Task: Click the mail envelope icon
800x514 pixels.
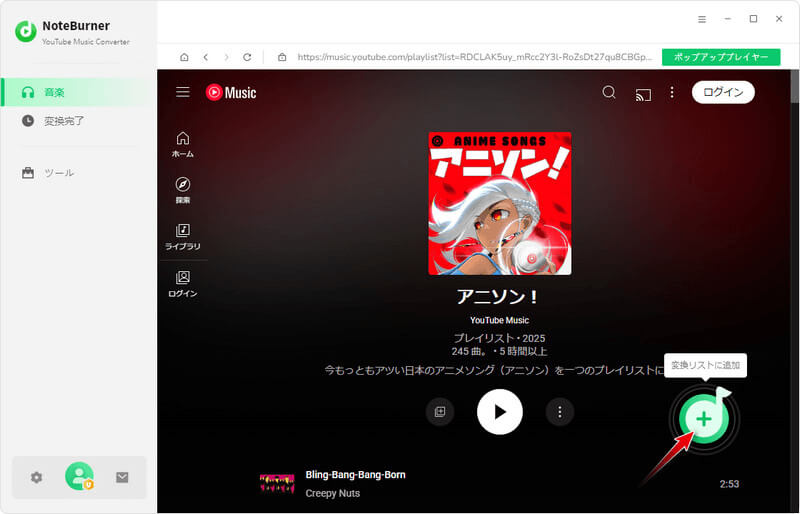Action: click(122, 477)
